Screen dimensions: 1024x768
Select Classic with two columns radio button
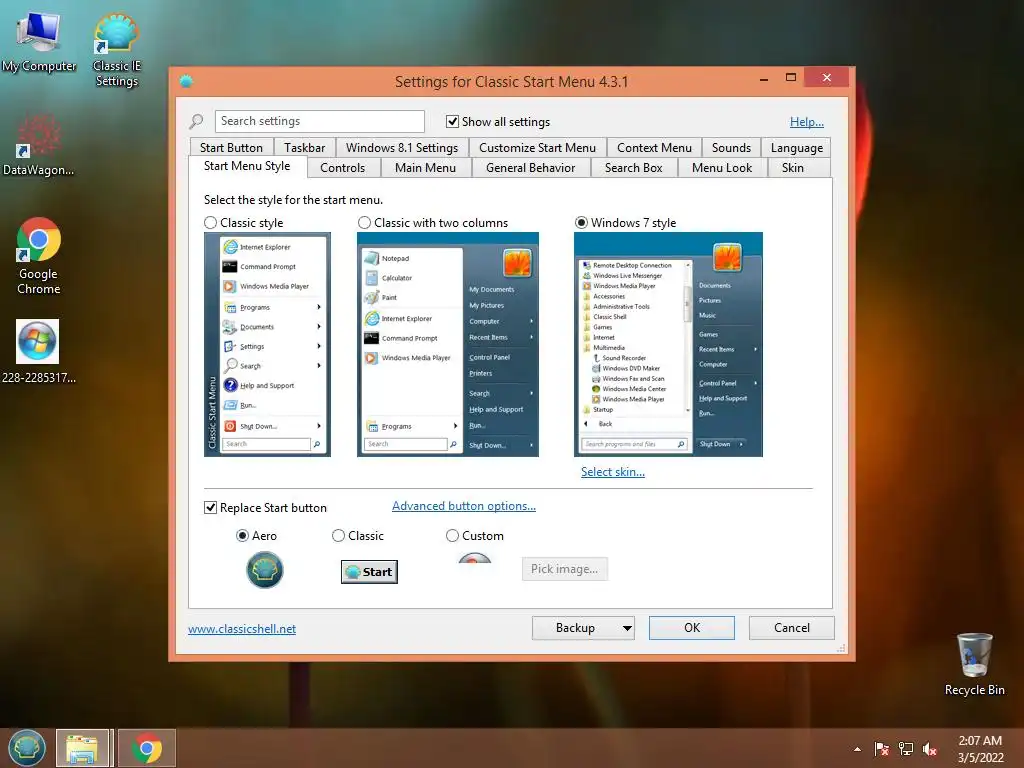tap(364, 223)
